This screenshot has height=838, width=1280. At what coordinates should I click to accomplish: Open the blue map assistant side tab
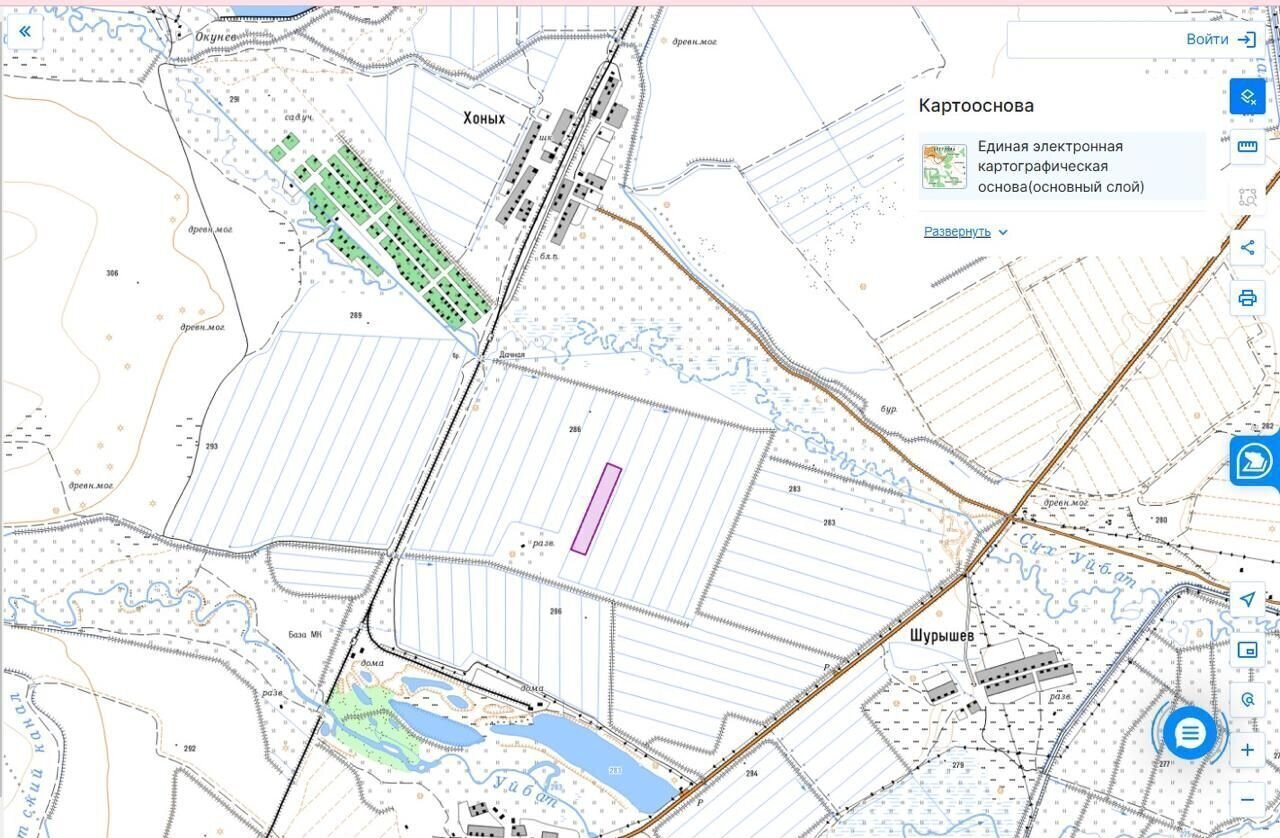point(1254,461)
